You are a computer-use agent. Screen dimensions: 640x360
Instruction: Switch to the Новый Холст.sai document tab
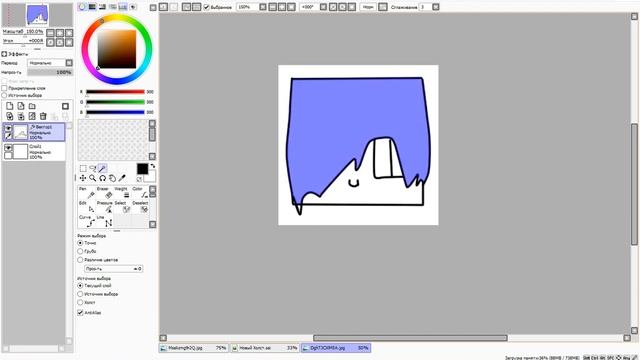pos(264,348)
